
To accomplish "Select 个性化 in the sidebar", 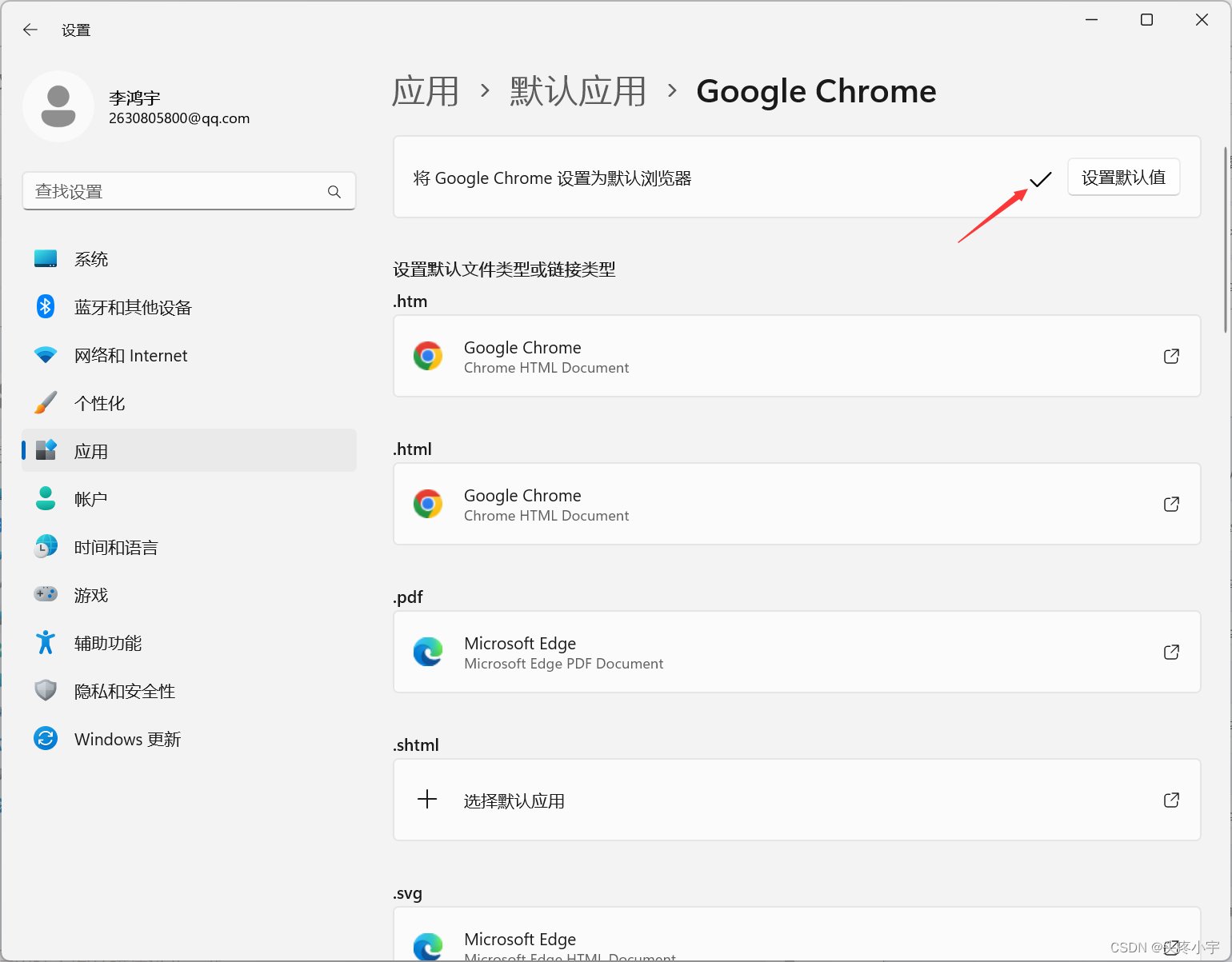I will (x=189, y=403).
